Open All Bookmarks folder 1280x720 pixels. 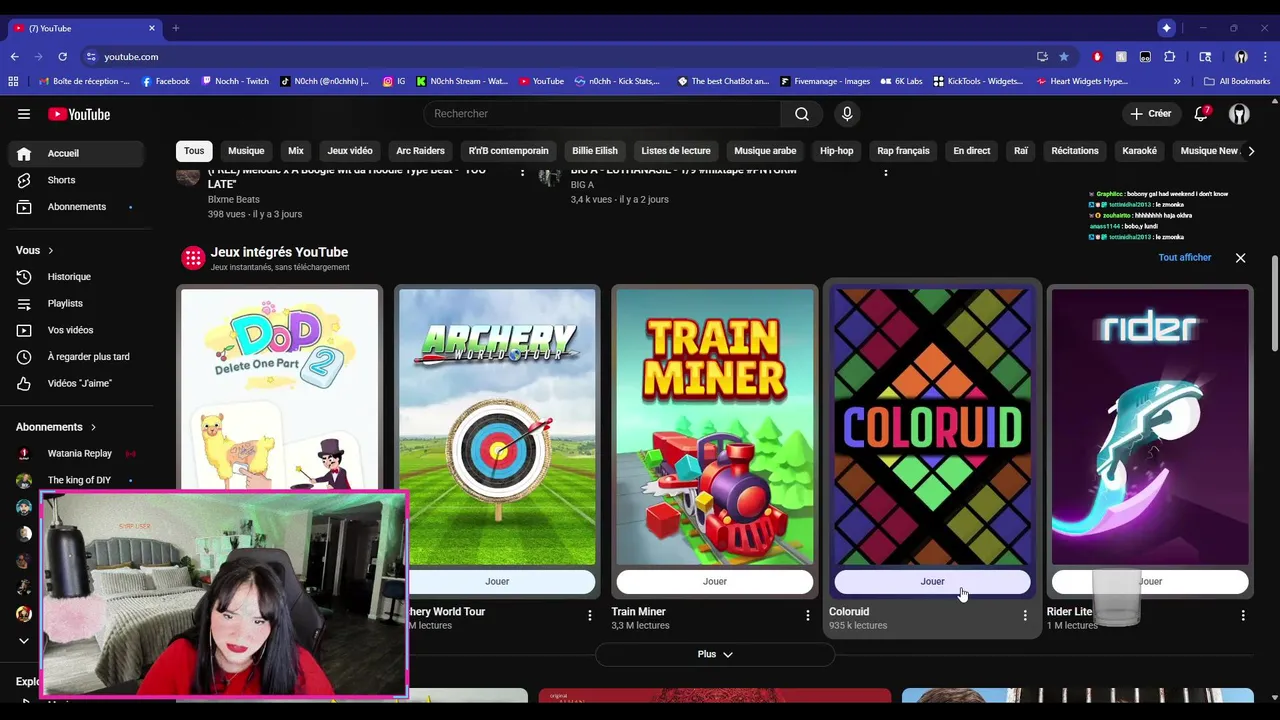coord(1237,81)
